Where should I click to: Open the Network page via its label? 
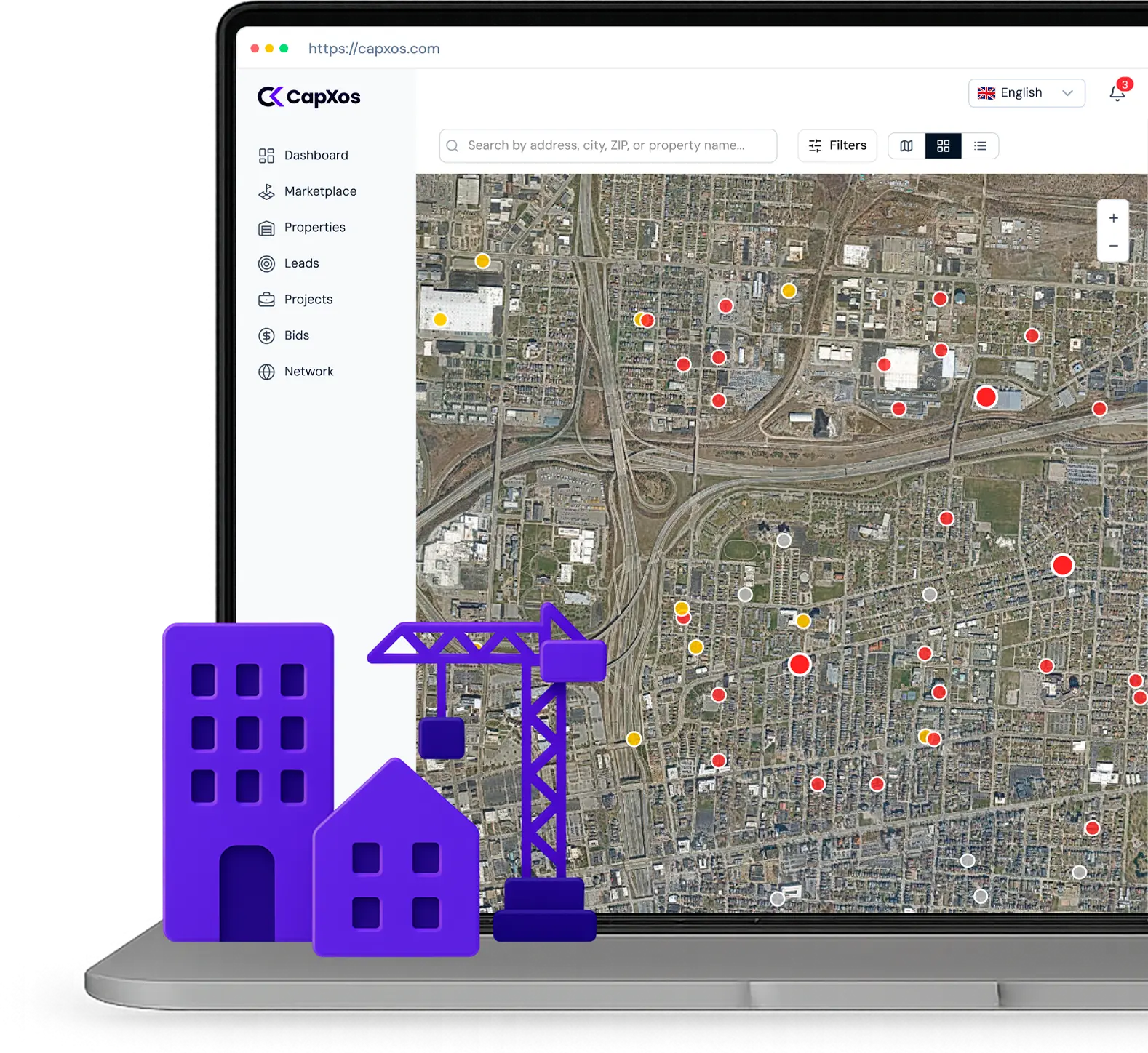pyautogui.click(x=309, y=372)
